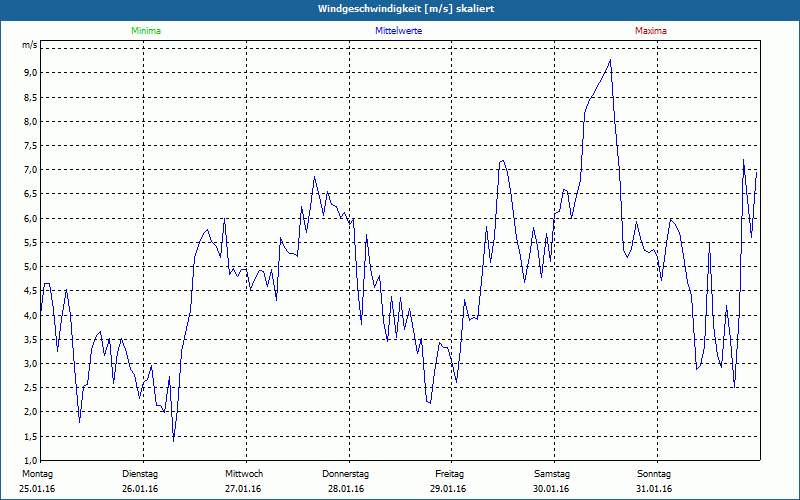The image size is (800, 500).
Task: Click the 7,0 y-axis value
Action: click(x=30, y=170)
